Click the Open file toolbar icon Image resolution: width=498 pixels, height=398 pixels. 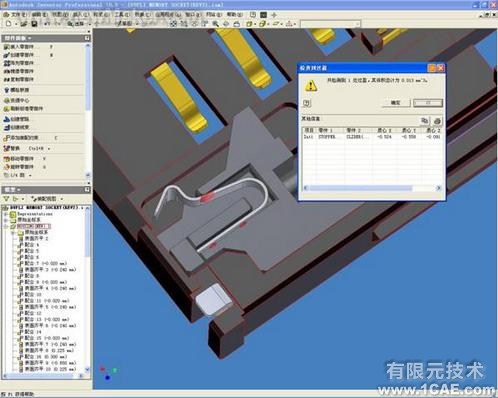tap(23, 24)
